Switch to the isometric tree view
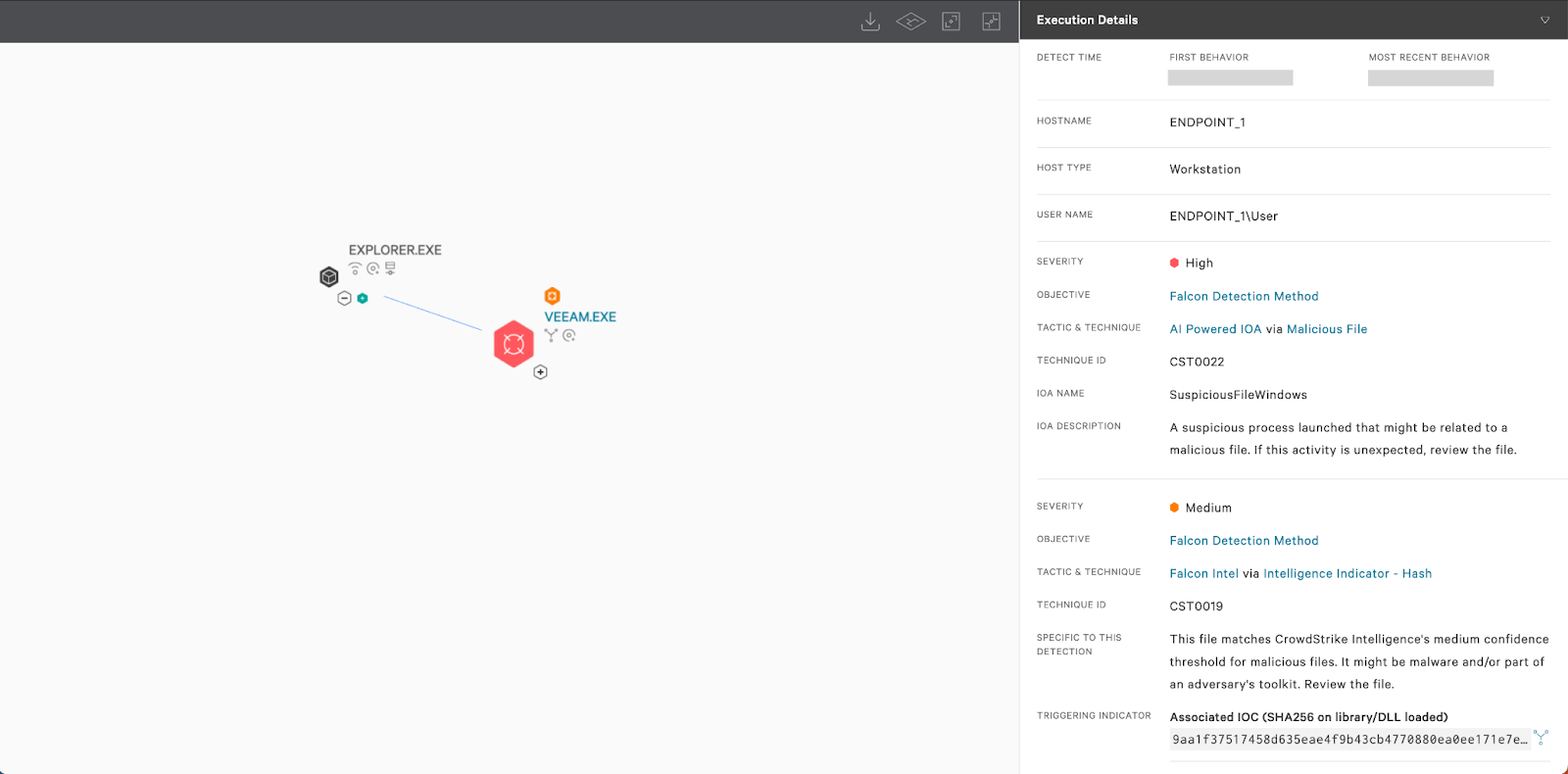 910,22
